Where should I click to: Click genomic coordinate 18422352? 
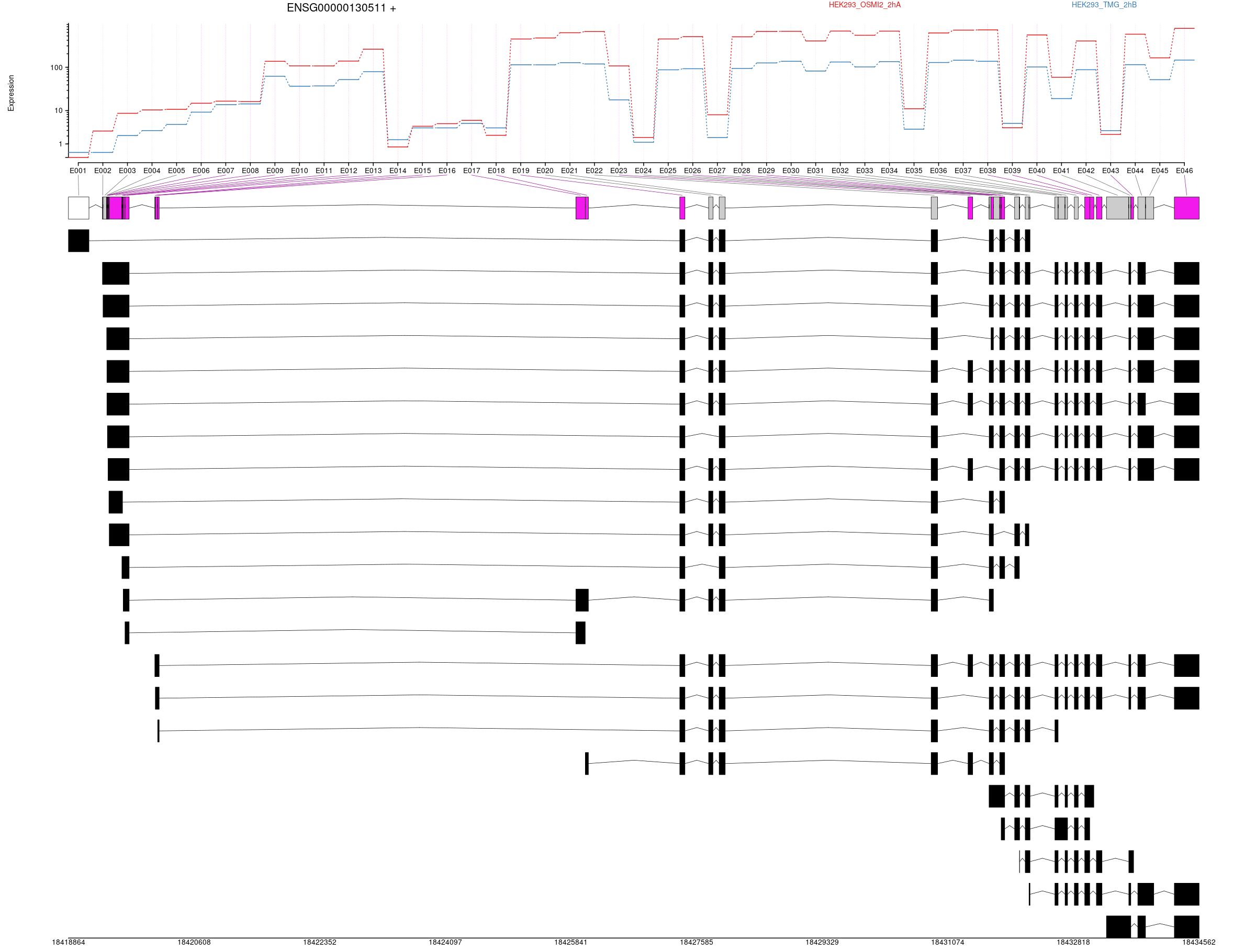pyautogui.click(x=320, y=943)
